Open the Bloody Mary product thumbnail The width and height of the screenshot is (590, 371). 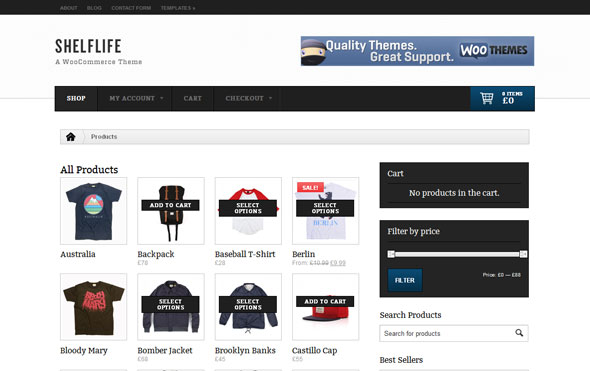click(x=94, y=307)
